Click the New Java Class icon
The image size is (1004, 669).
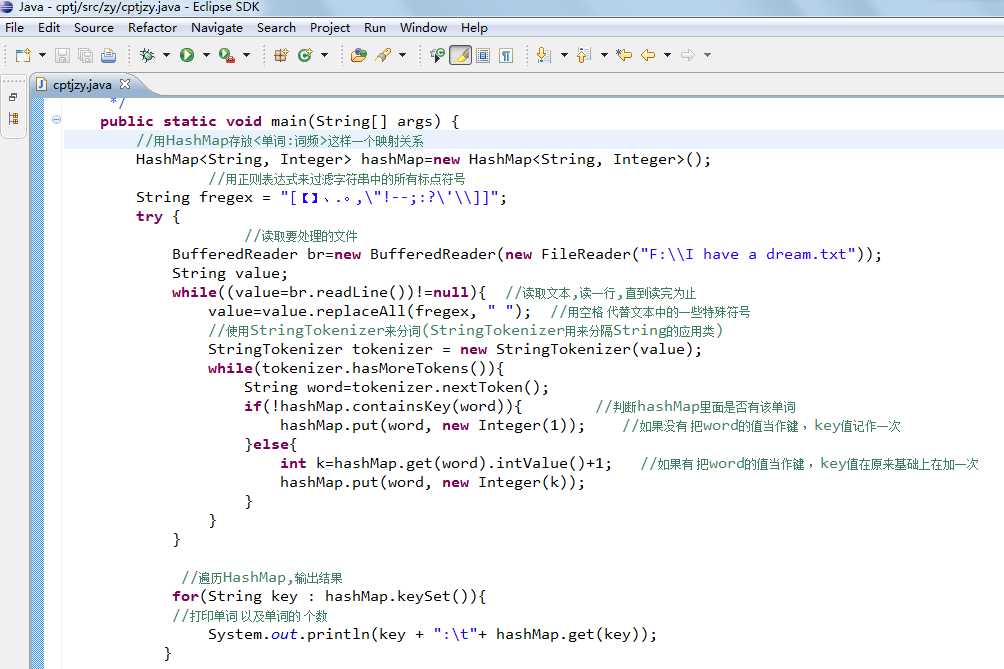click(x=305, y=56)
